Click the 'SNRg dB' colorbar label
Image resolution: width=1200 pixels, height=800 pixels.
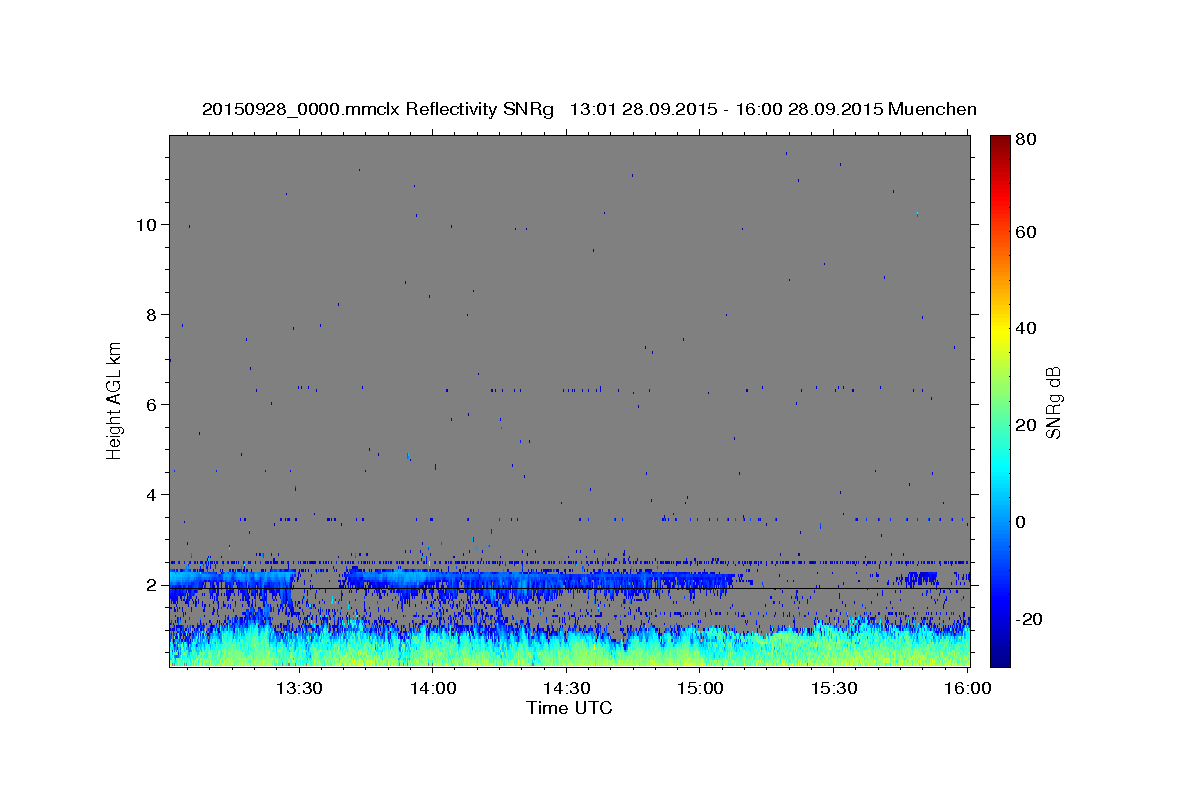[x=1053, y=401]
